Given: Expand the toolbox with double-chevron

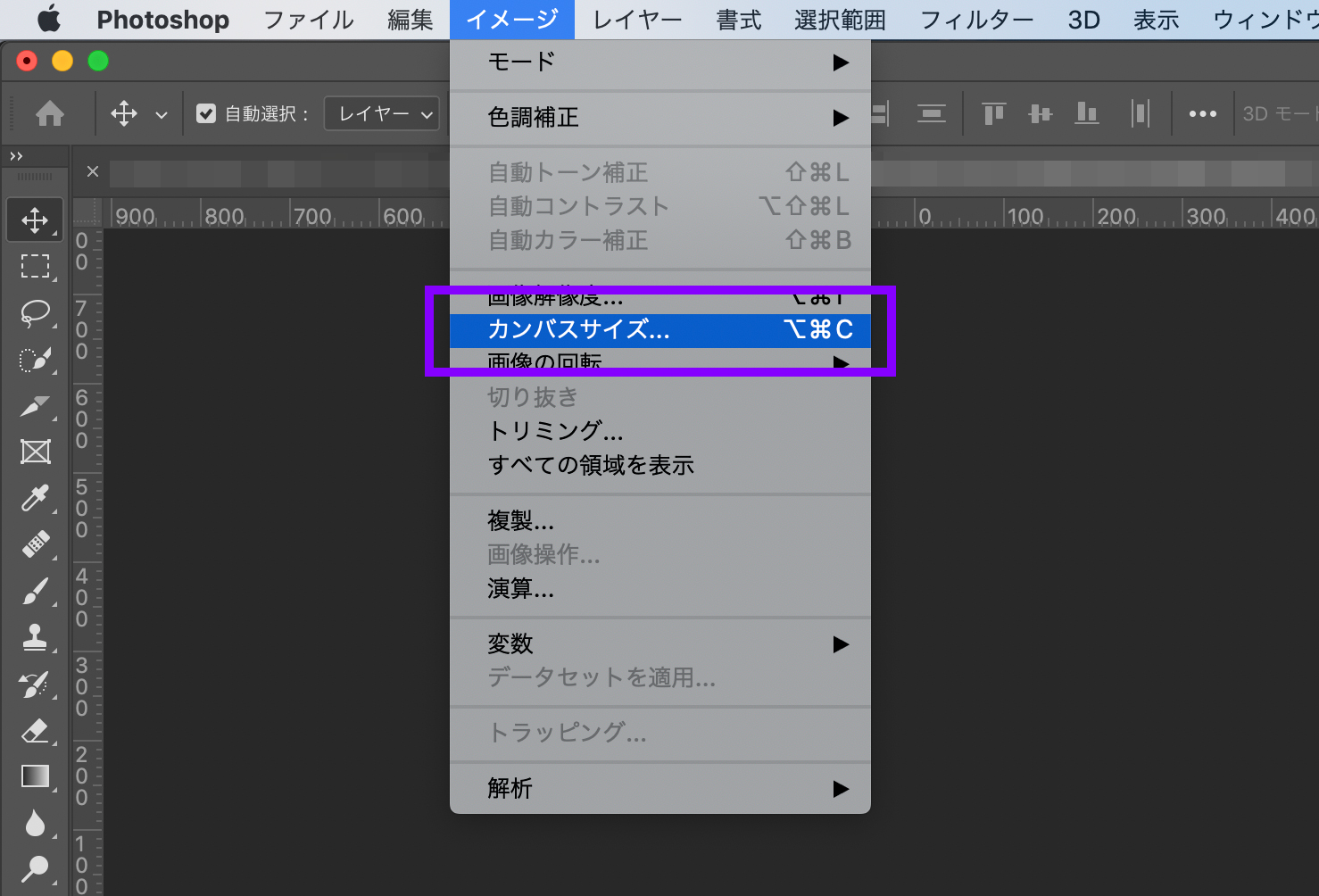Looking at the screenshot, I should tap(16, 156).
